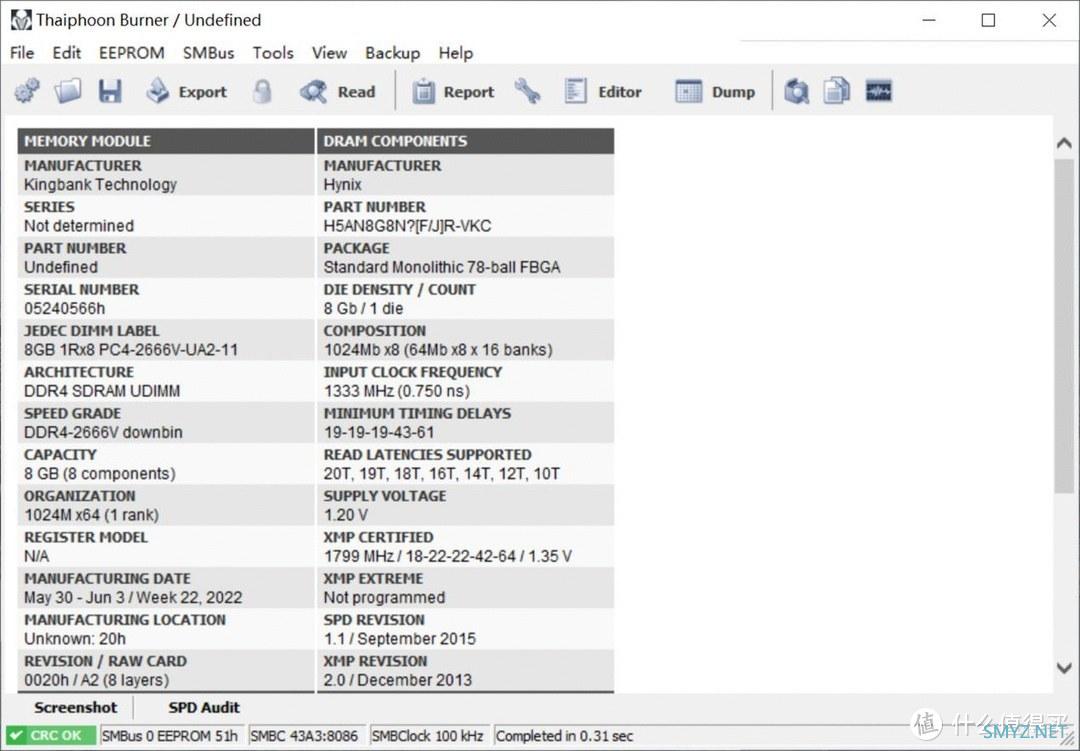The width and height of the screenshot is (1080, 751).
Task: Switch to the Screenshot tab
Action: tap(76, 708)
